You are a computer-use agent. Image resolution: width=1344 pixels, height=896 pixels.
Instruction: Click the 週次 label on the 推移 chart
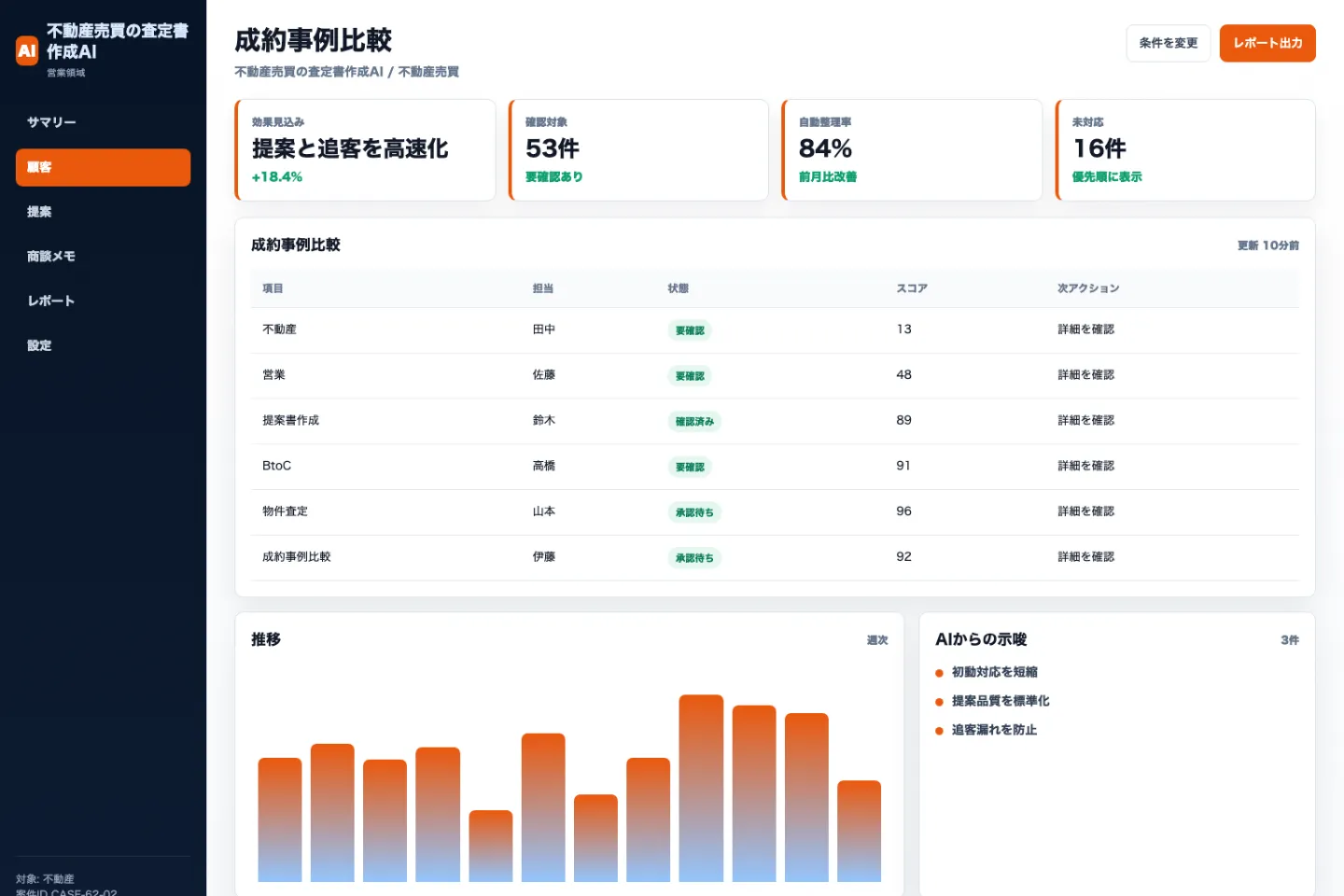(x=876, y=640)
